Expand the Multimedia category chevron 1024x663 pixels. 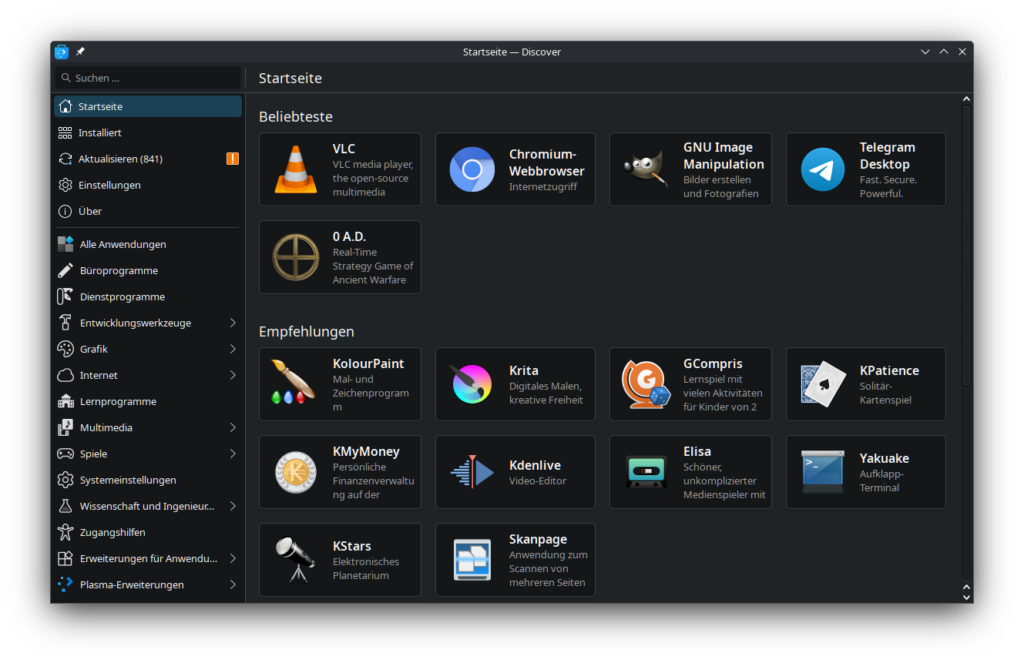click(232, 428)
